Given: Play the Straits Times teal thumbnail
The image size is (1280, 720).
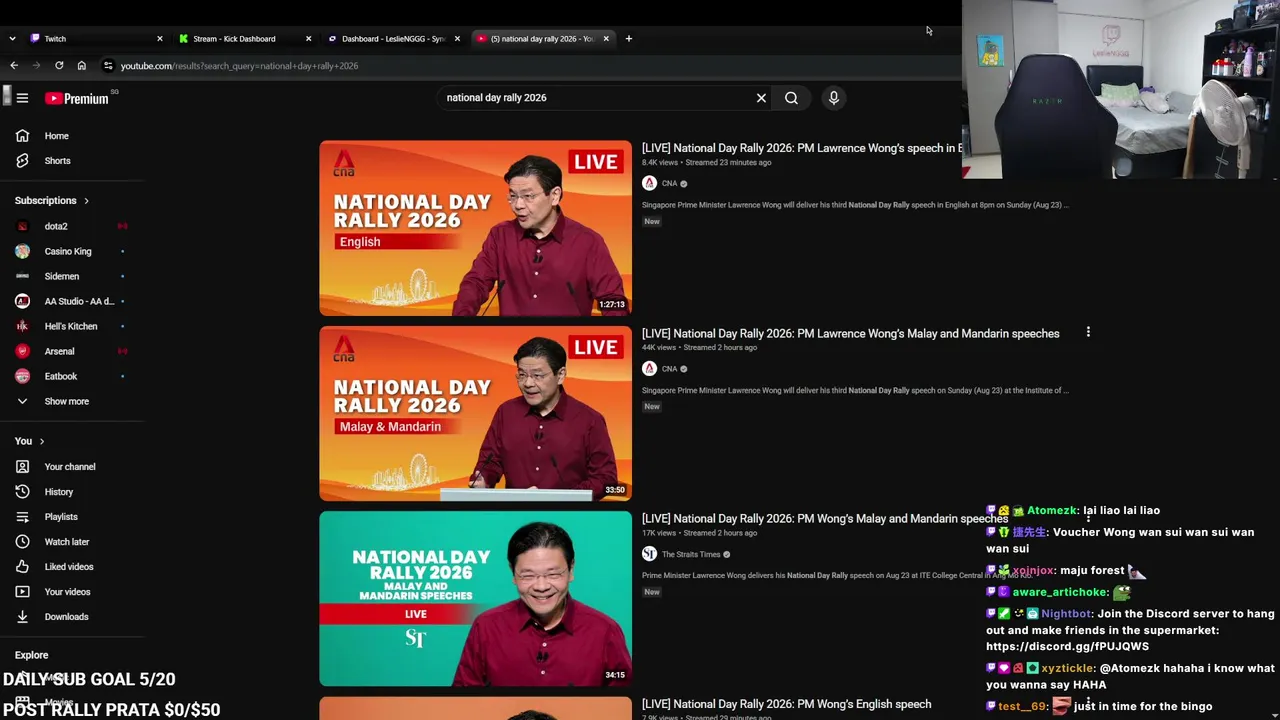Looking at the screenshot, I should click(475, 599).
